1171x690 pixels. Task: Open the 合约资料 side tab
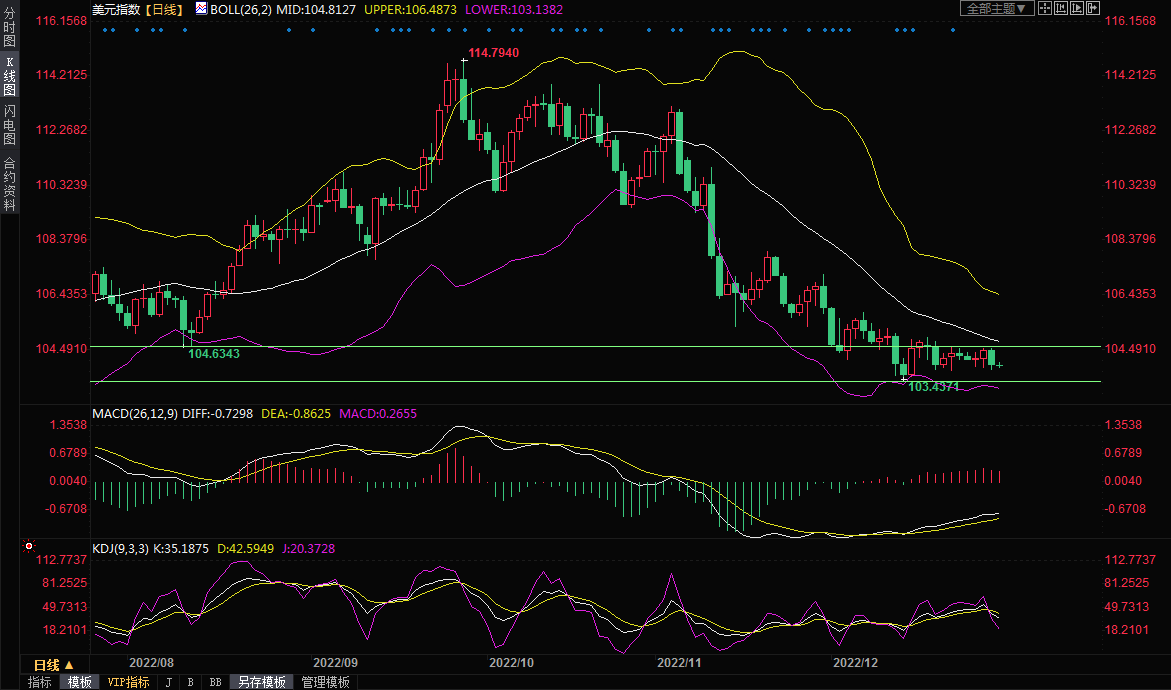coord(9,183)
